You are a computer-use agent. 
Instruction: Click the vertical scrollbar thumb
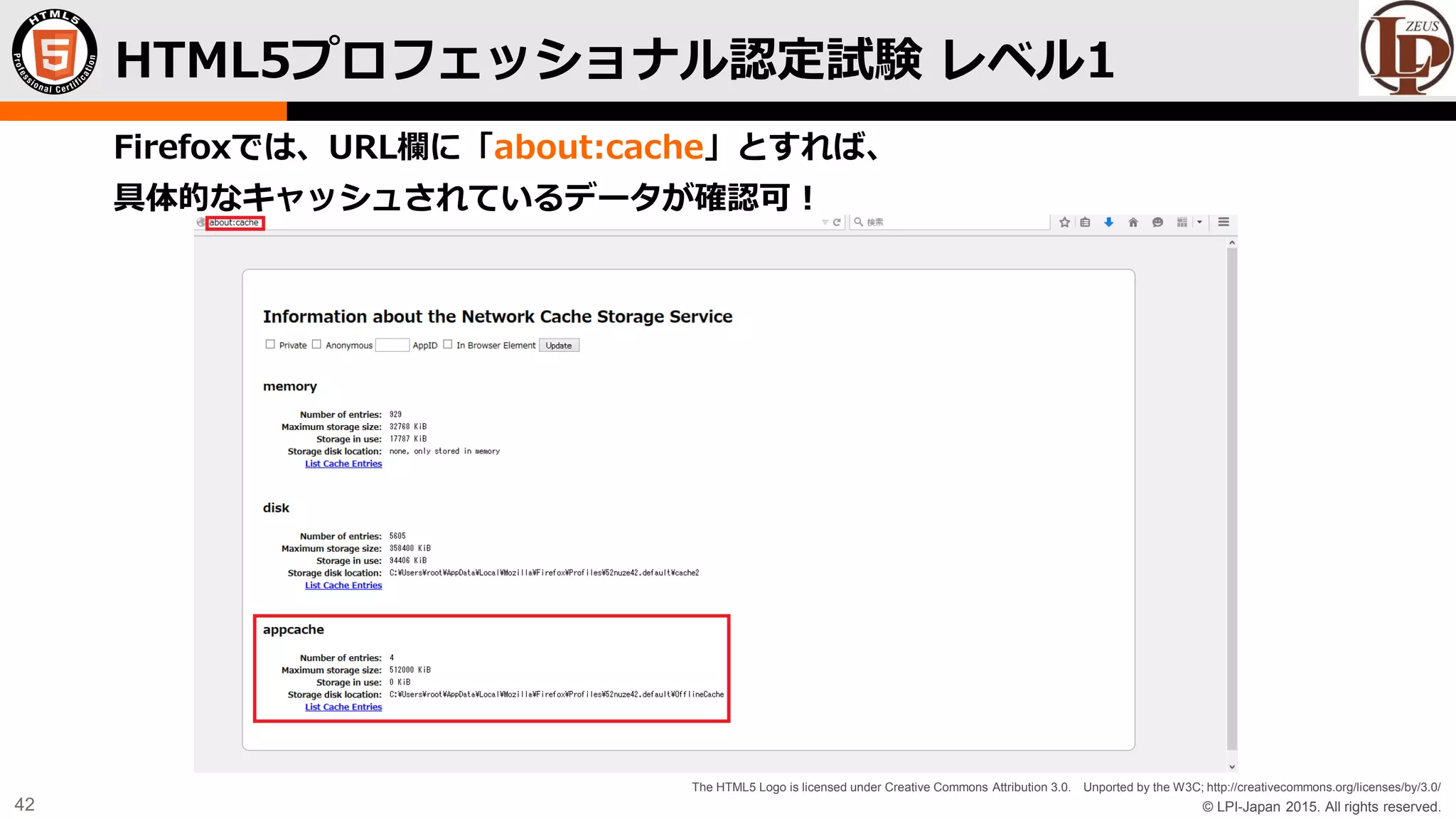1232,499
